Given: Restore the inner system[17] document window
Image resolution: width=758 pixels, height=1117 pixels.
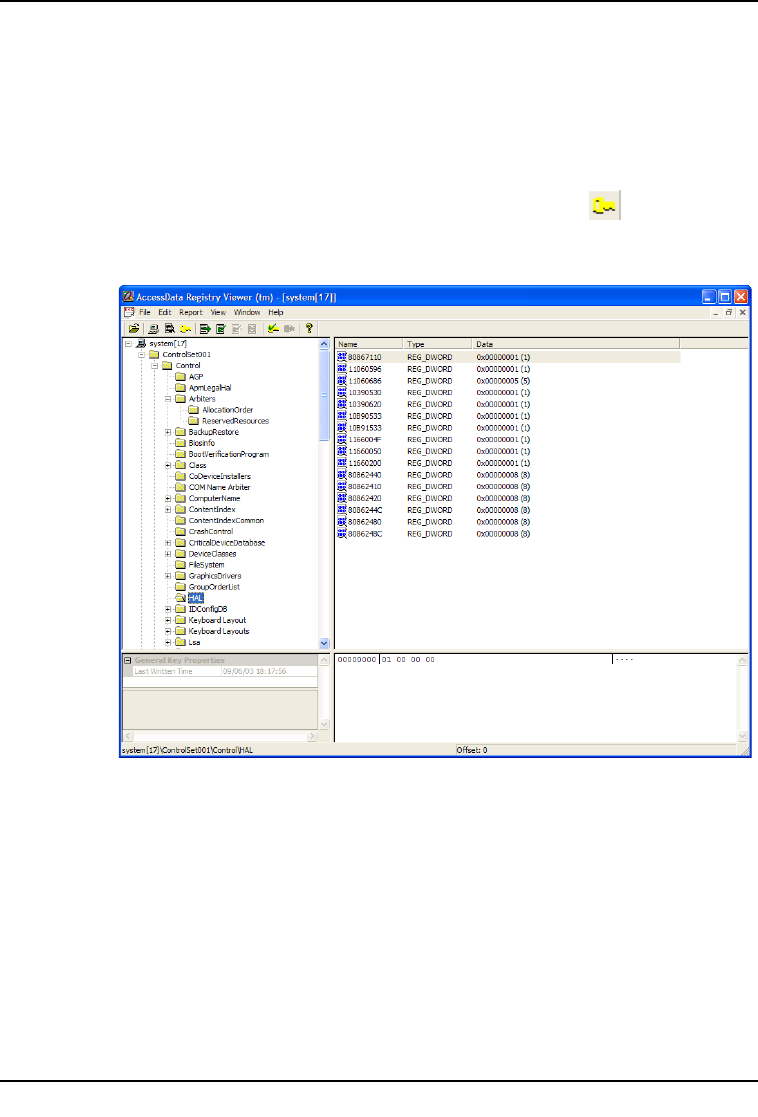Looking at the screenshot, I should click(x=729, y=312).
